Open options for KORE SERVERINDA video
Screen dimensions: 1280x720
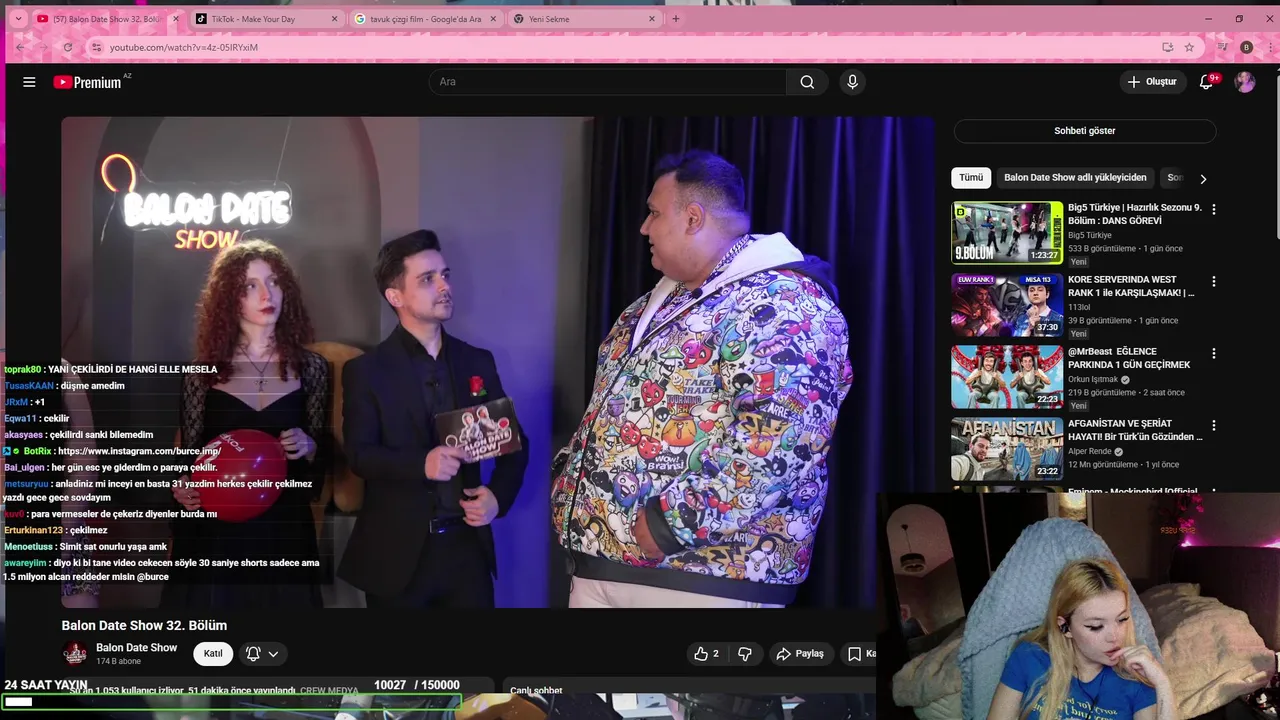point(1214,282)
